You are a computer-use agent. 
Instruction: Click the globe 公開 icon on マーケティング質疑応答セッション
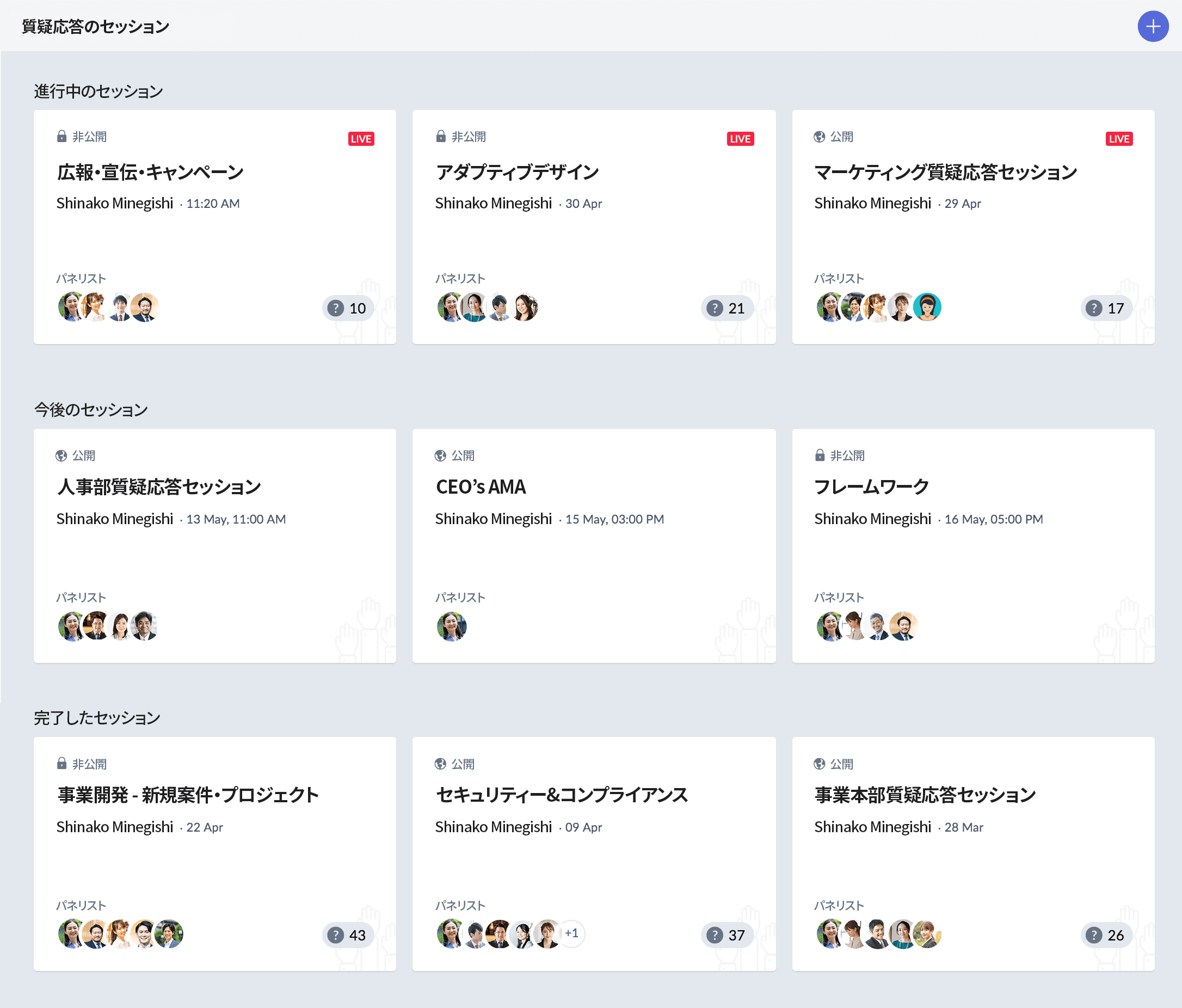click(x=818, y=137)
